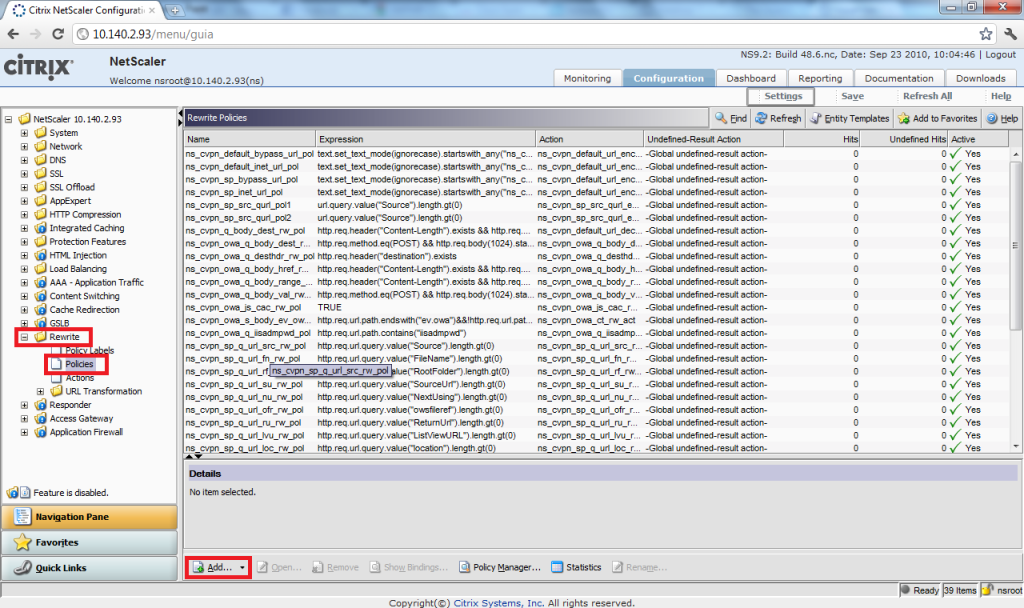The image size is (1024, 608).
Task: Click the Content Switching feature icon
Action: [x=40, y=296]
